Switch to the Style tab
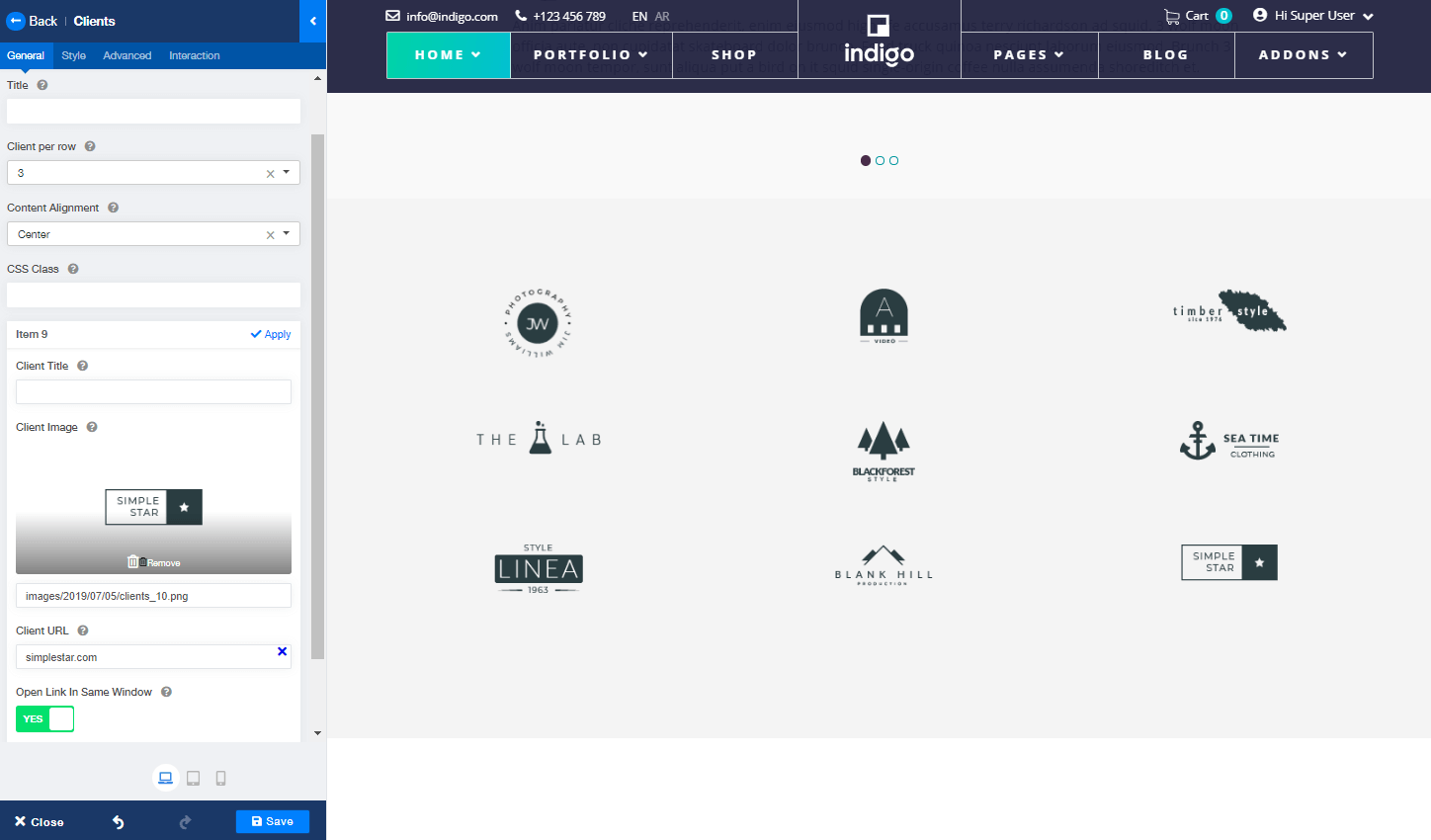This screenshot has width=1431, height=840. click(x=73, y=55)
